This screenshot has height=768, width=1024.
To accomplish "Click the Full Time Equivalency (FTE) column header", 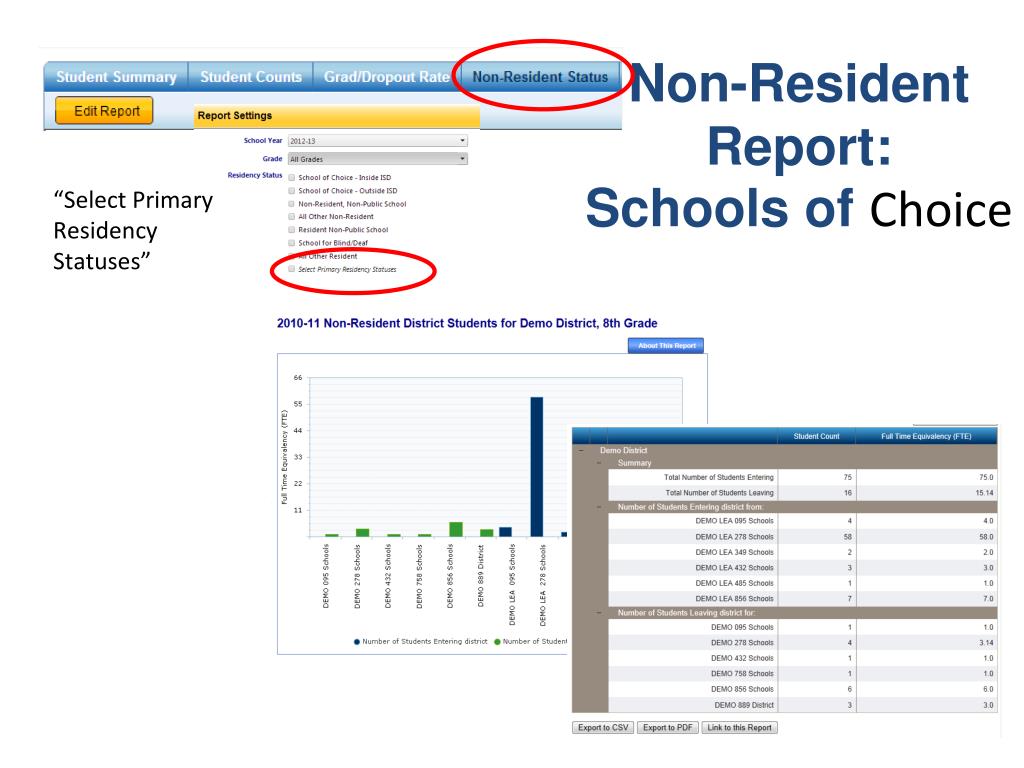I will tap(926, 436).
